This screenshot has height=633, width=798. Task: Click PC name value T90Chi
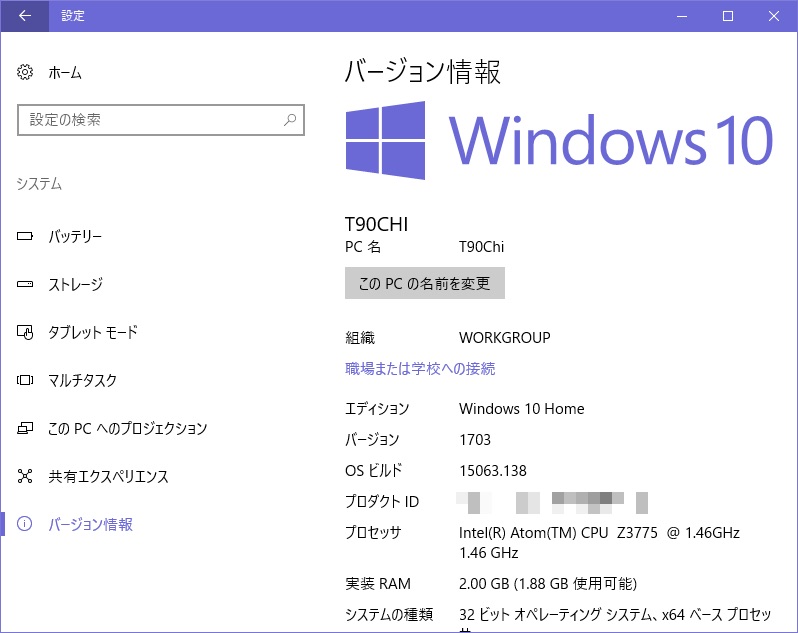pyautogui.click(x=481, y=247)
